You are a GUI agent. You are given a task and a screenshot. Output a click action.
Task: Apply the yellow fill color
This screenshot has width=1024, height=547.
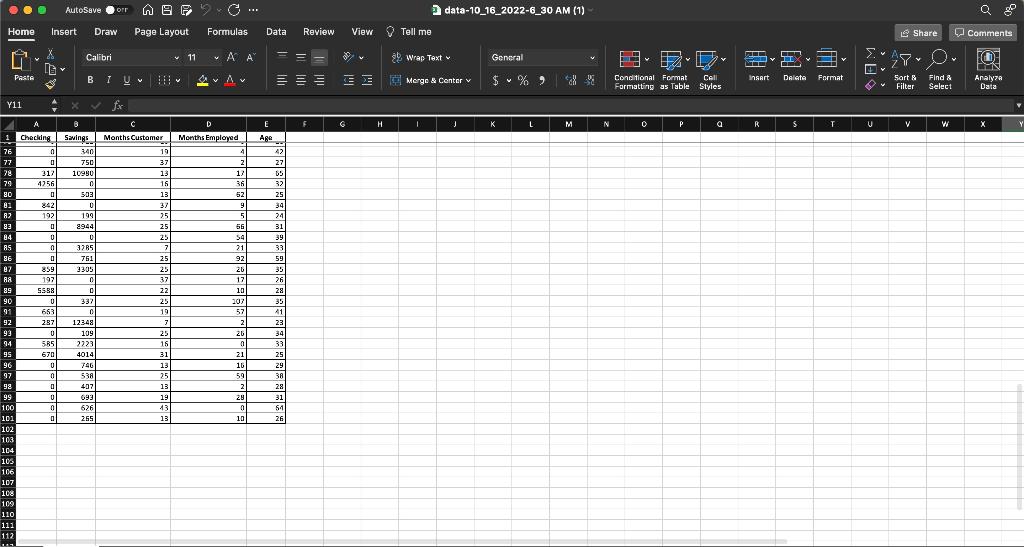click(202, 80)
